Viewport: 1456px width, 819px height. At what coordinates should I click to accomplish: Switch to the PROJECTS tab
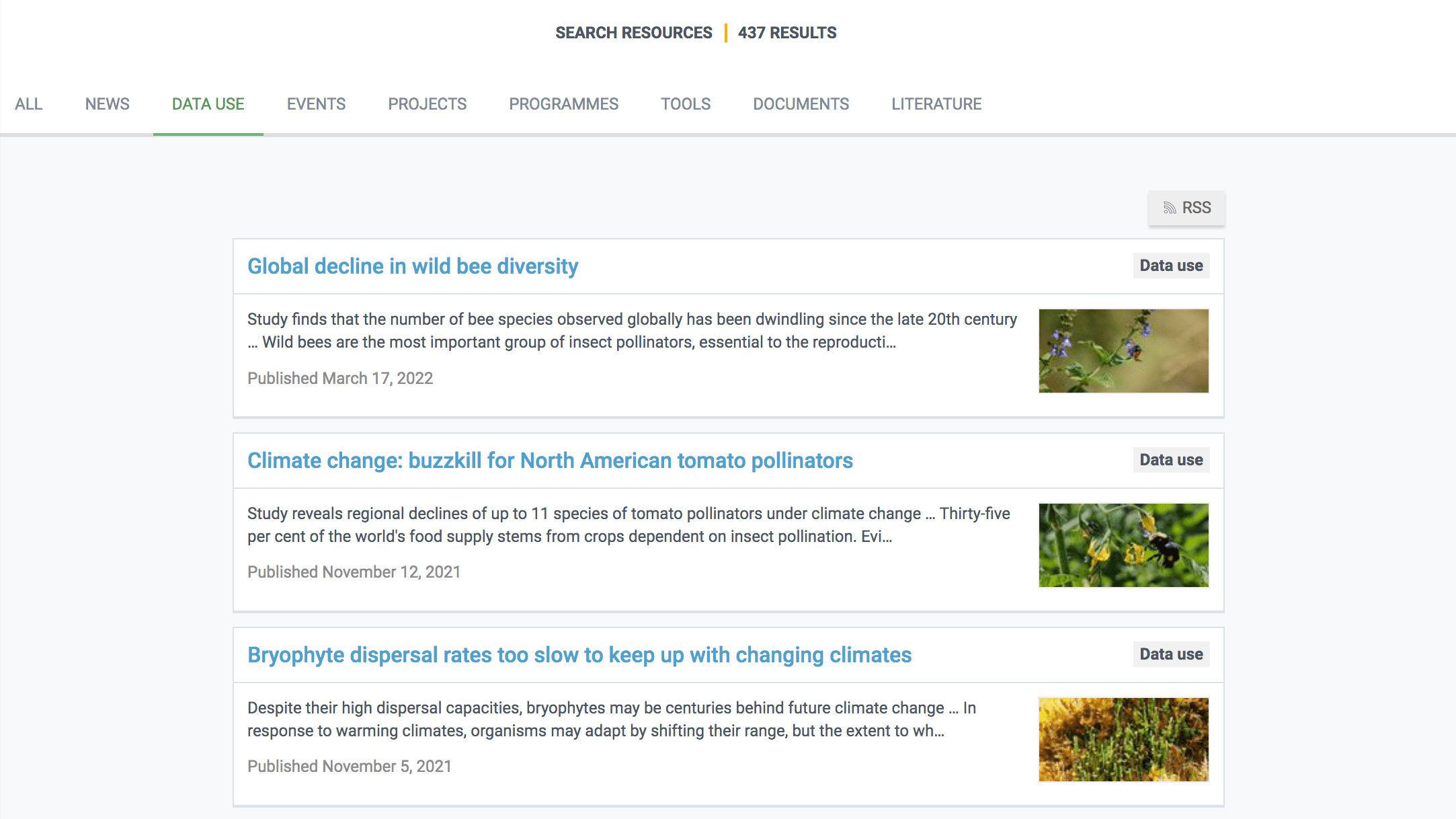[x=427, y=104]
